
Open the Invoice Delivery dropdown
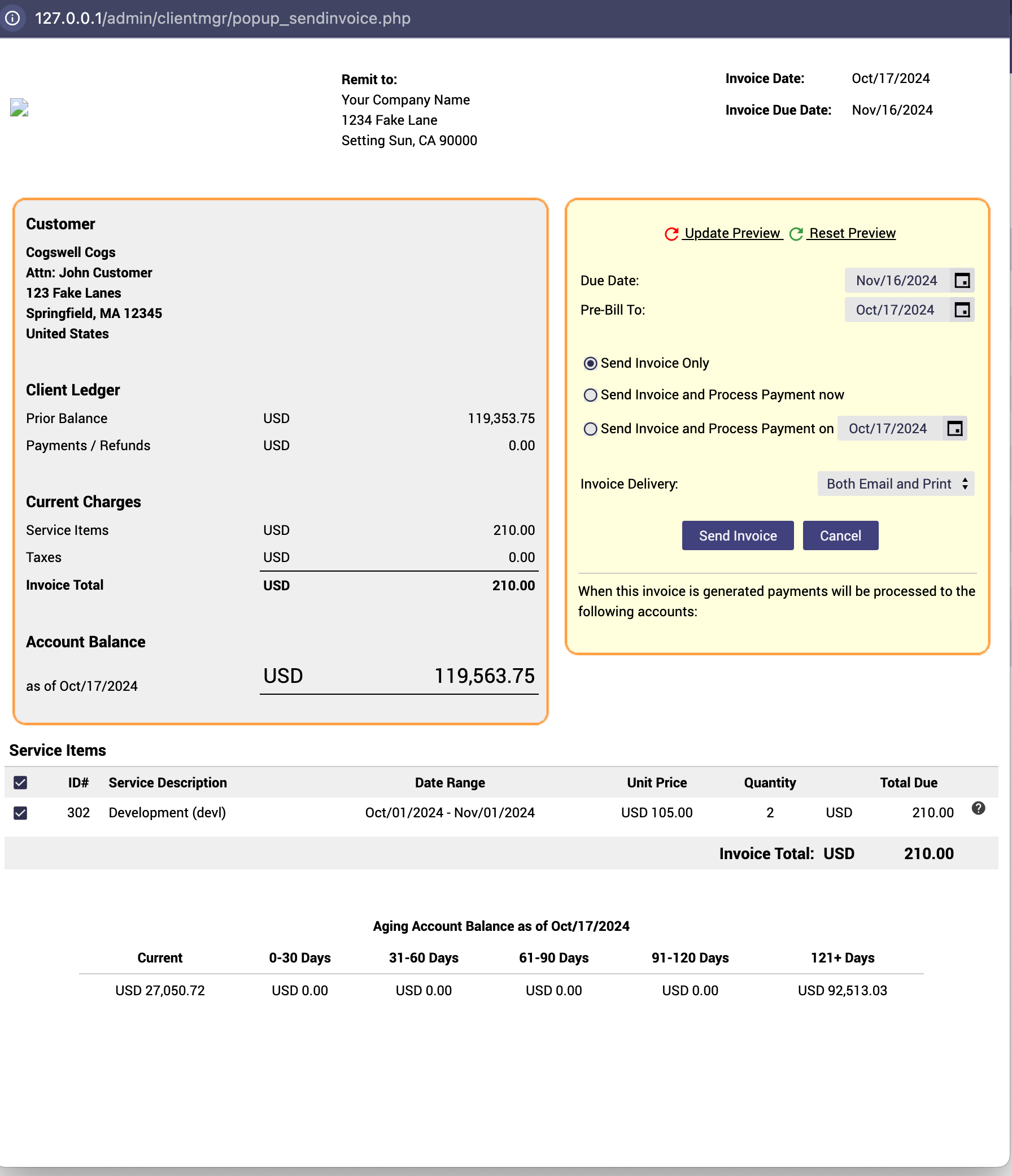895,484
